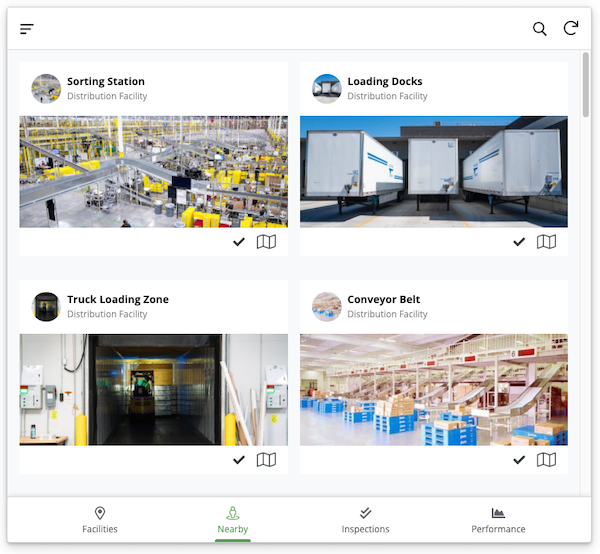Open the hamburger menu icon
Screen dimensions: 600x554
coord(27,29)
